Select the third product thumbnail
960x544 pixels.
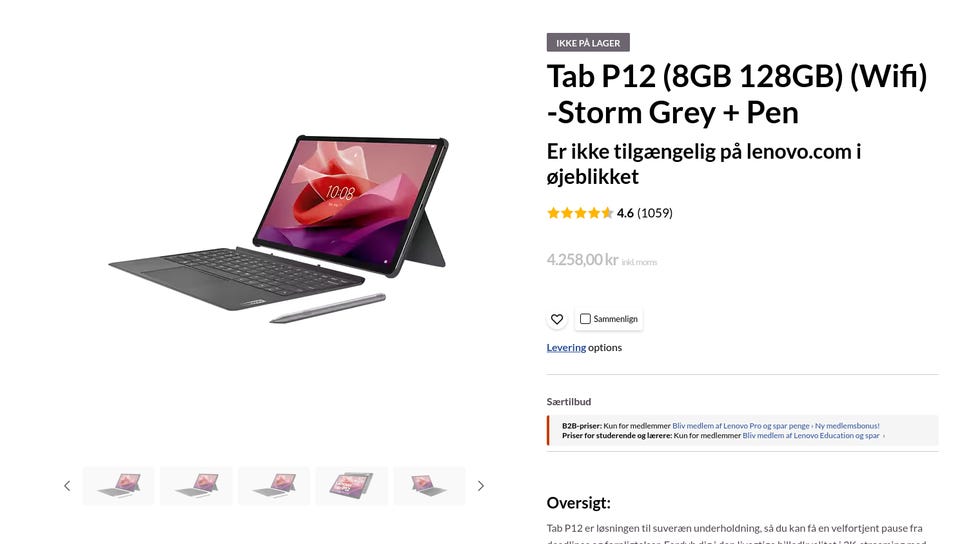[274, 486]
